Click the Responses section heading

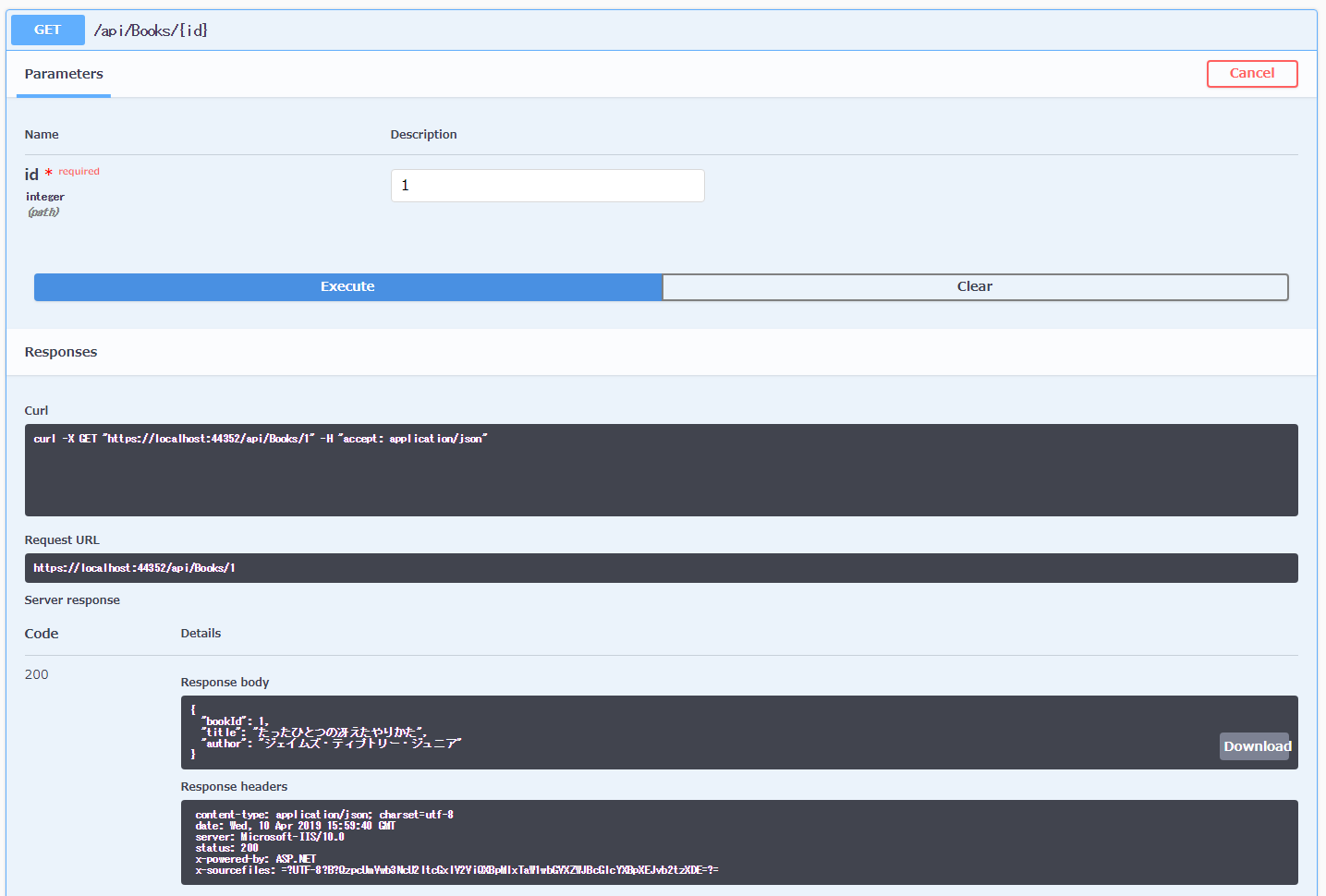coord(61,352)
